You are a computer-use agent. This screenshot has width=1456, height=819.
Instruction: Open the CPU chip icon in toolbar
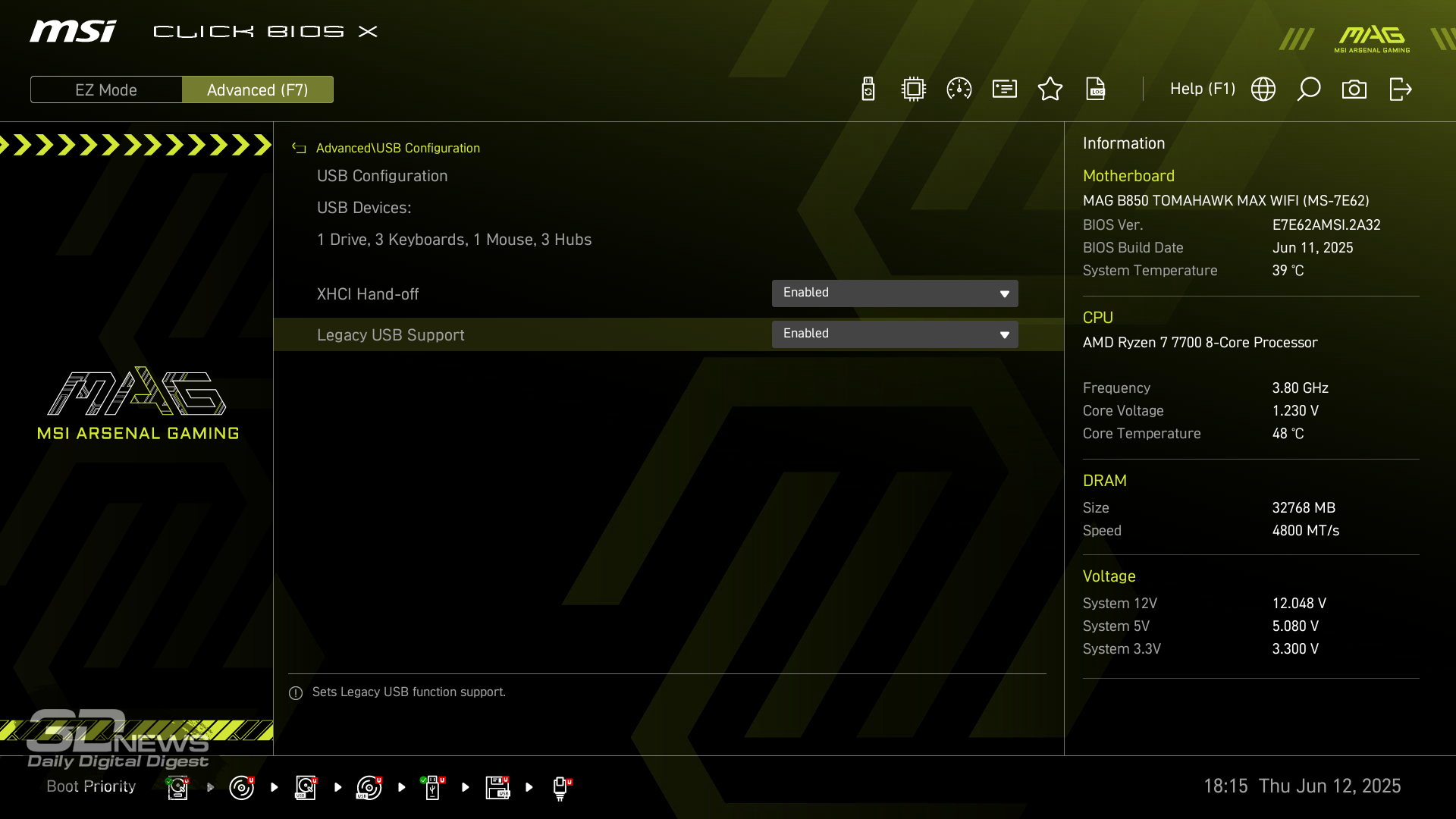coord(914,89)
